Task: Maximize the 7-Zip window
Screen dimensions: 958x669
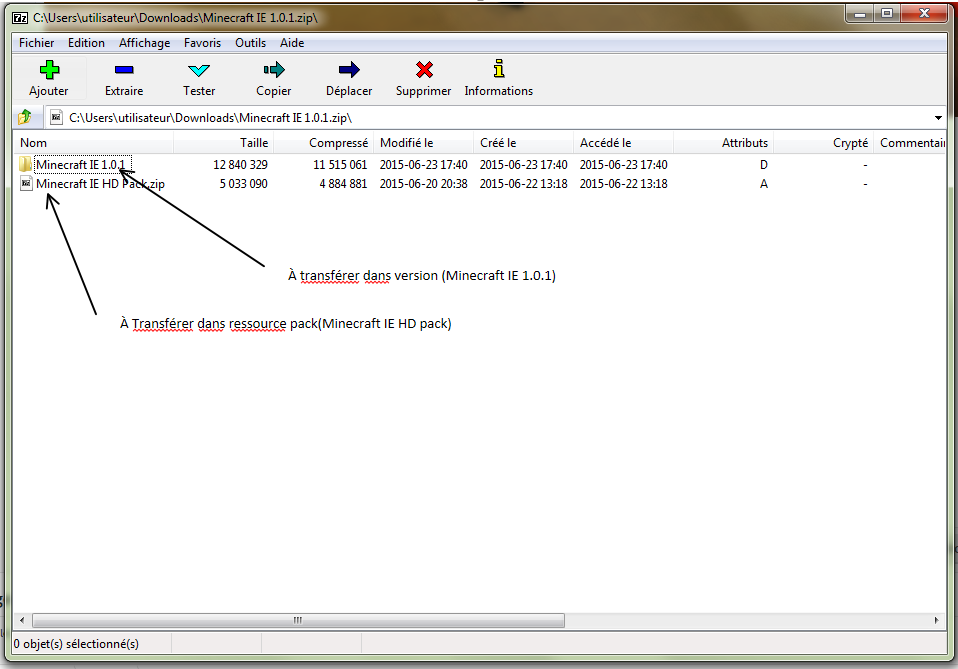Action: click(x=887, y=14)
